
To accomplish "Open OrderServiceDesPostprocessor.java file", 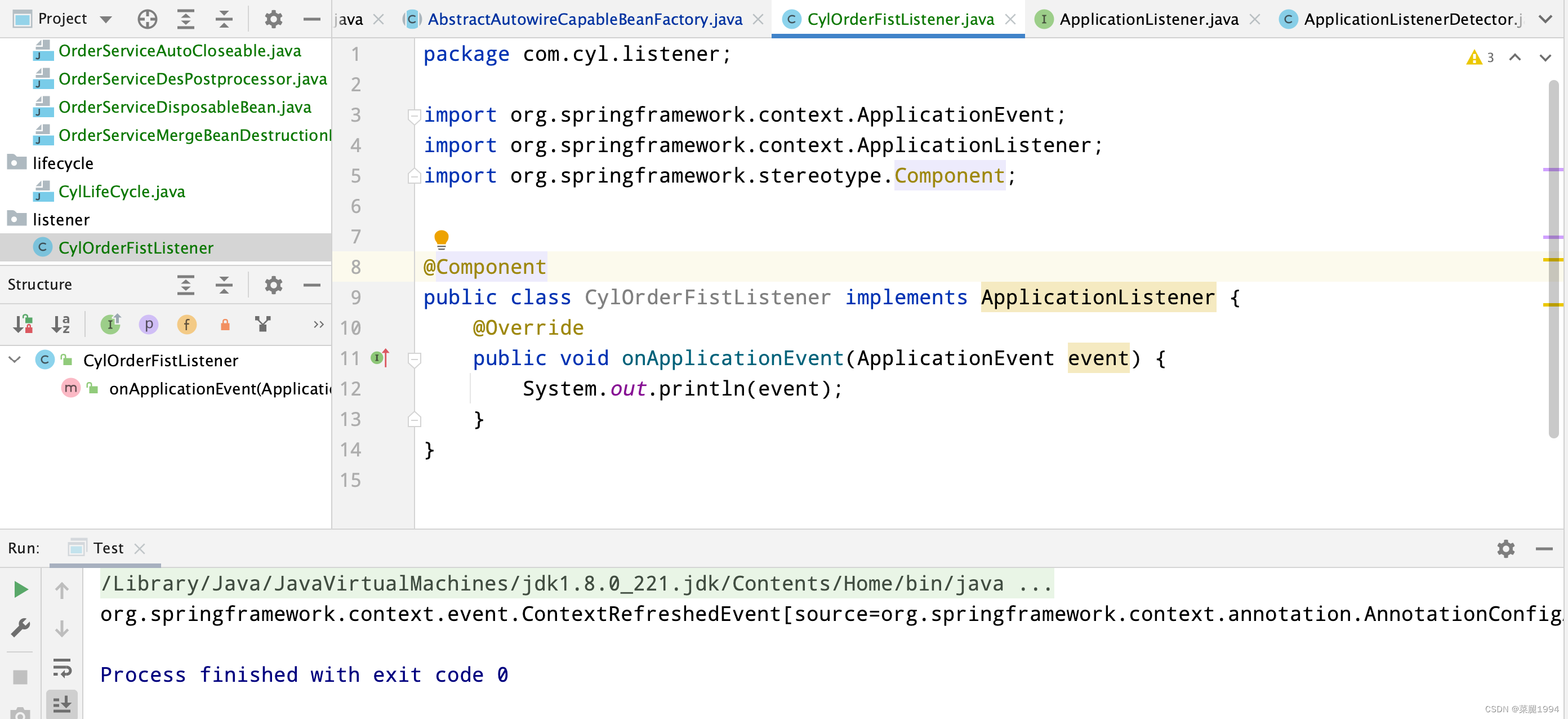I will click(x=193, y=78).
